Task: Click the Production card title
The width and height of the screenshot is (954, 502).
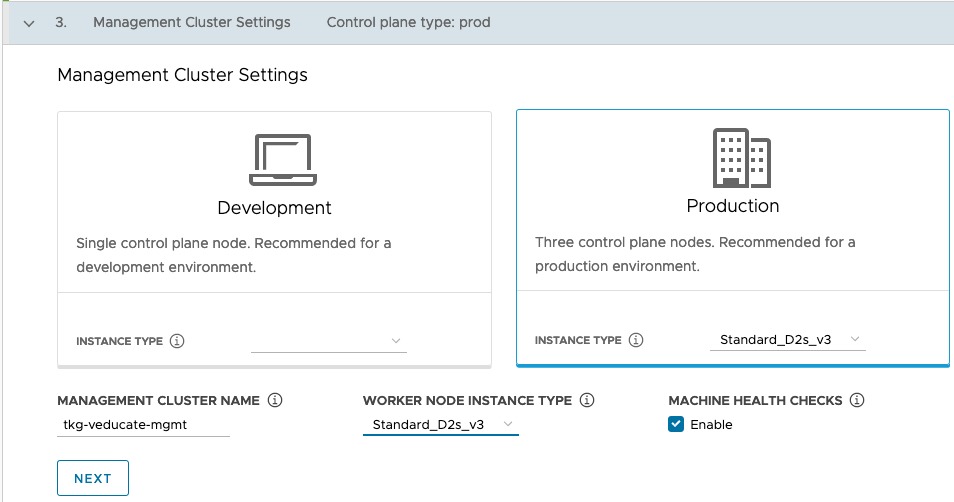Action: 733,206
